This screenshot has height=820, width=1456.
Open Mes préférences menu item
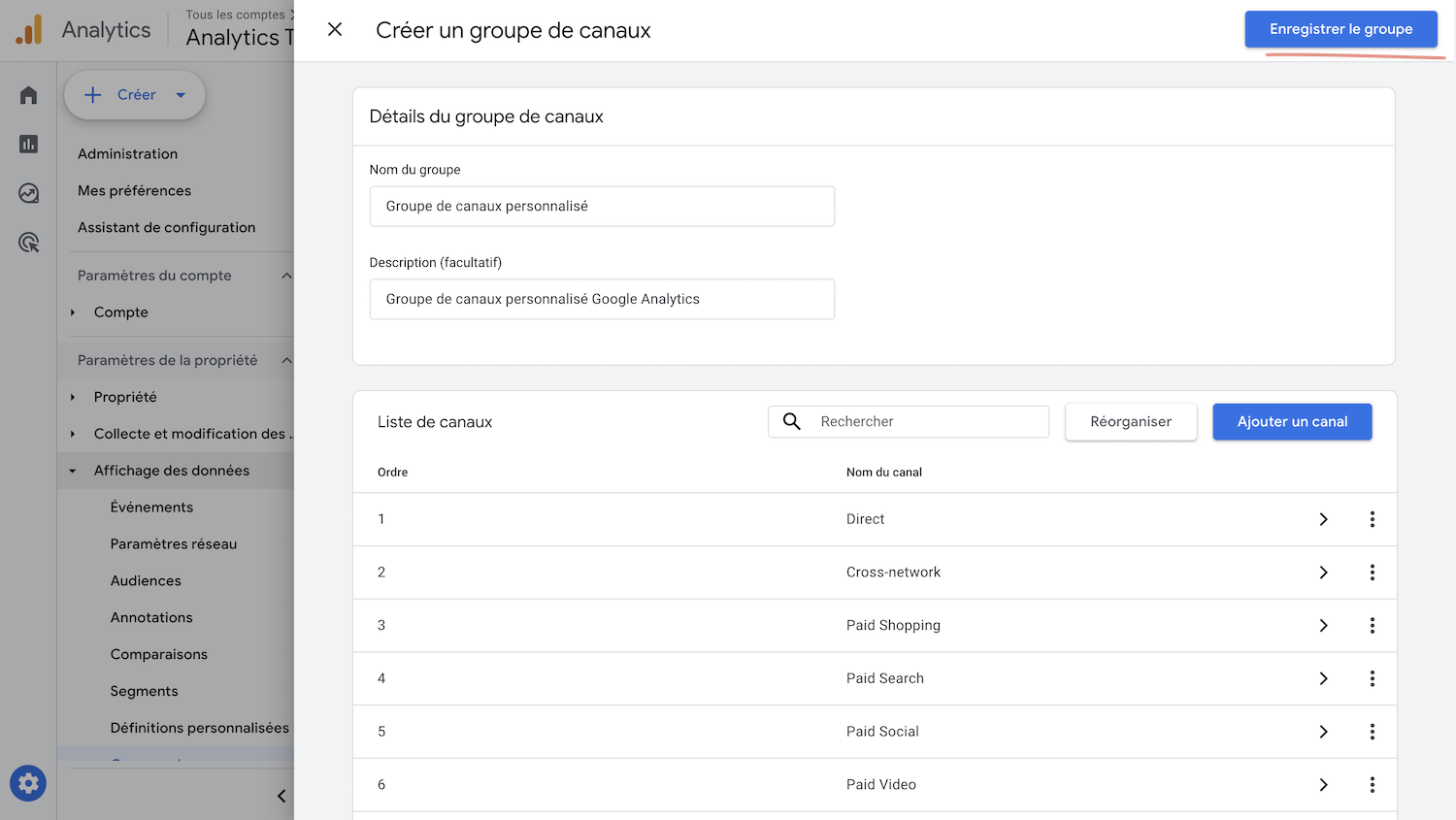click(x=134, y=190)
